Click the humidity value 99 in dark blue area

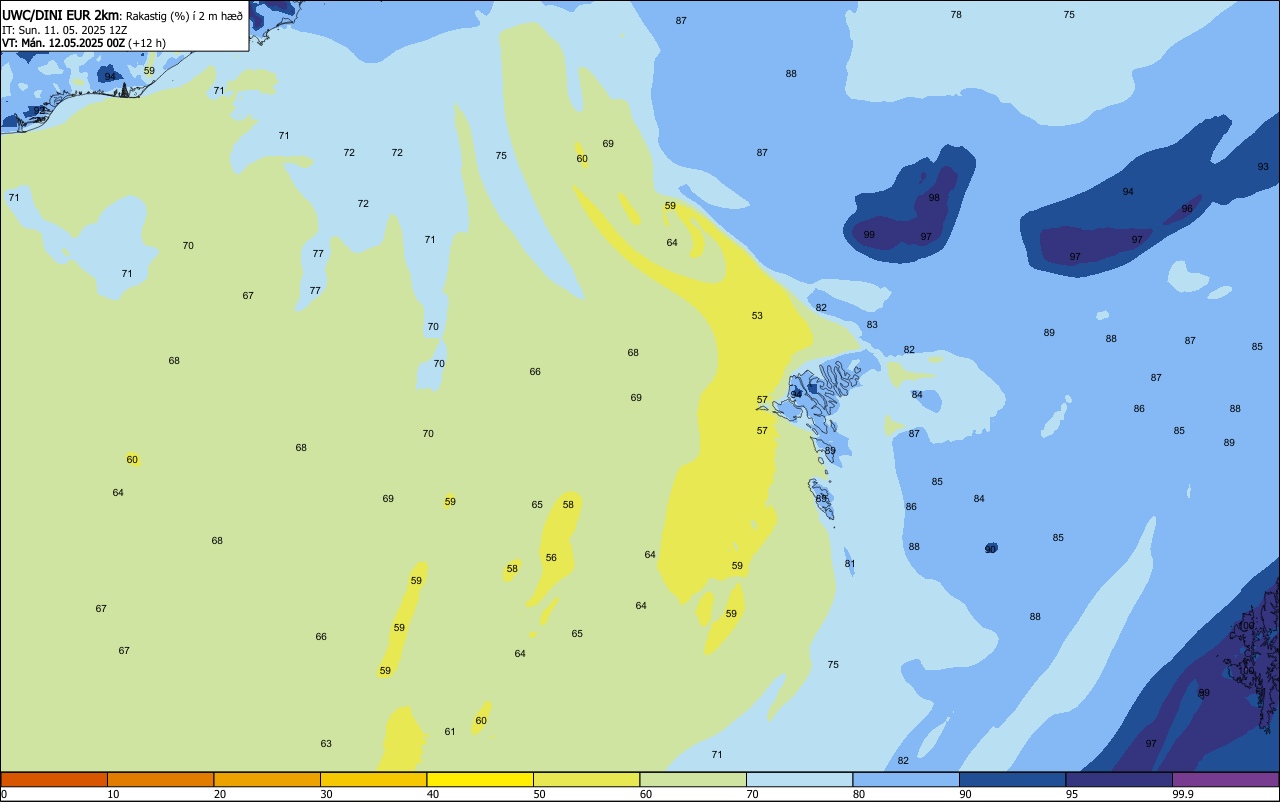(x=869, y=235)
